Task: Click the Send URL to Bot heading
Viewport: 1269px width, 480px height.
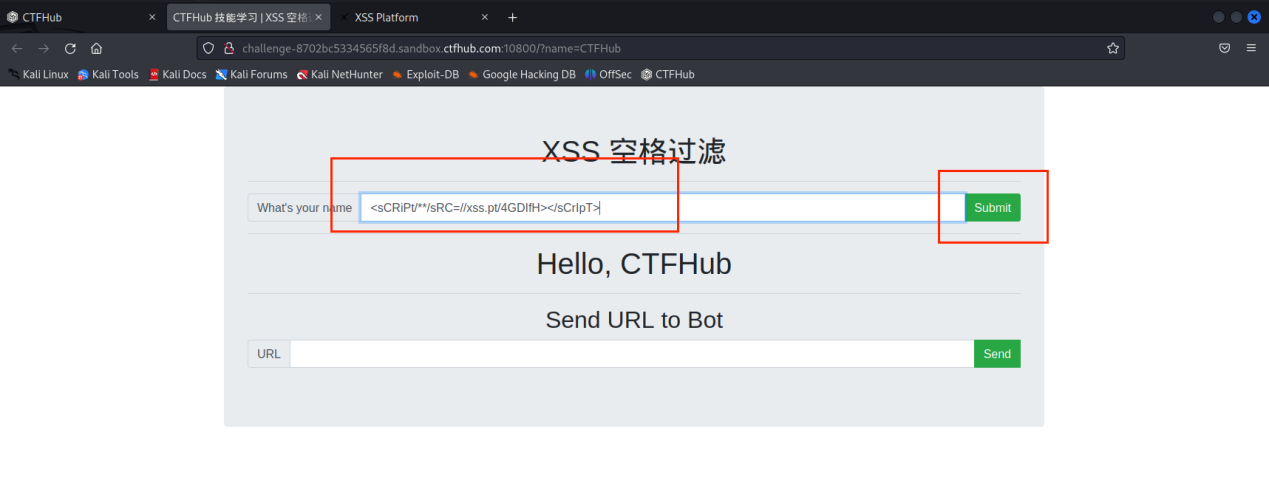Action: (x=634, y=320)
